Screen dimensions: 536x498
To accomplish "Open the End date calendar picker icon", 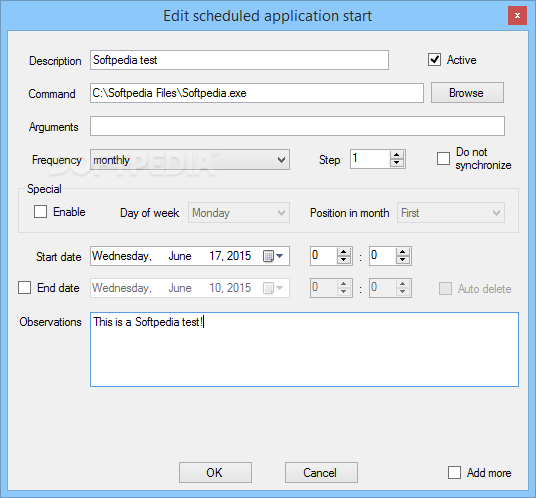I will 273,288.
